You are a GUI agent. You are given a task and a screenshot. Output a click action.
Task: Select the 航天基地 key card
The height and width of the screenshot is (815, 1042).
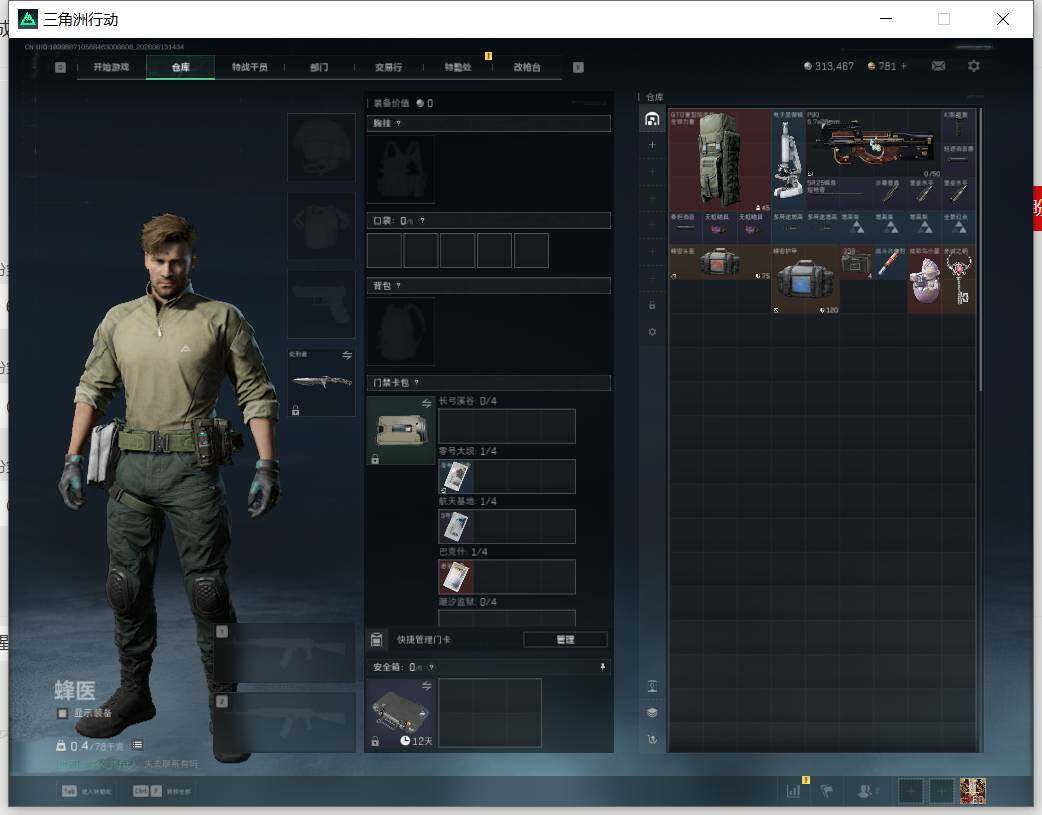coord(456,526)
